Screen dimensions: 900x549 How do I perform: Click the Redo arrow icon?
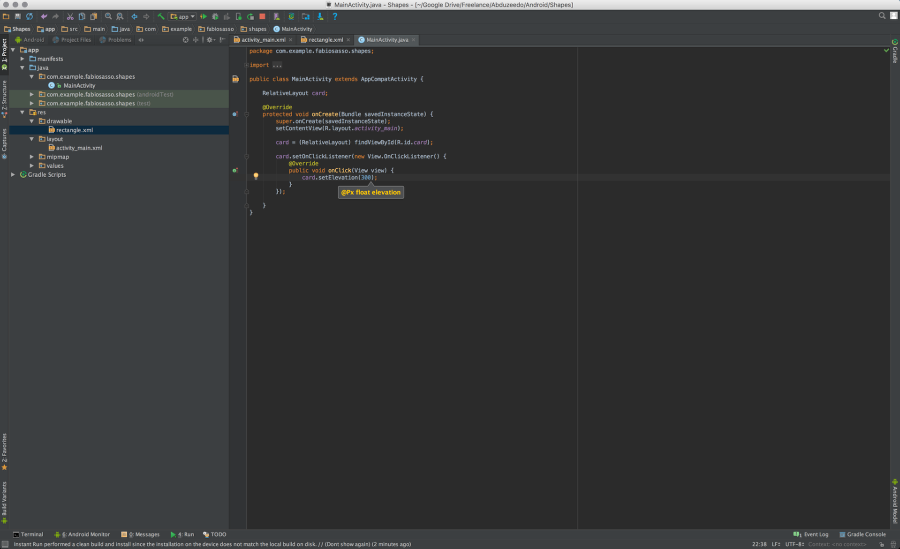[x=56, y=17]
